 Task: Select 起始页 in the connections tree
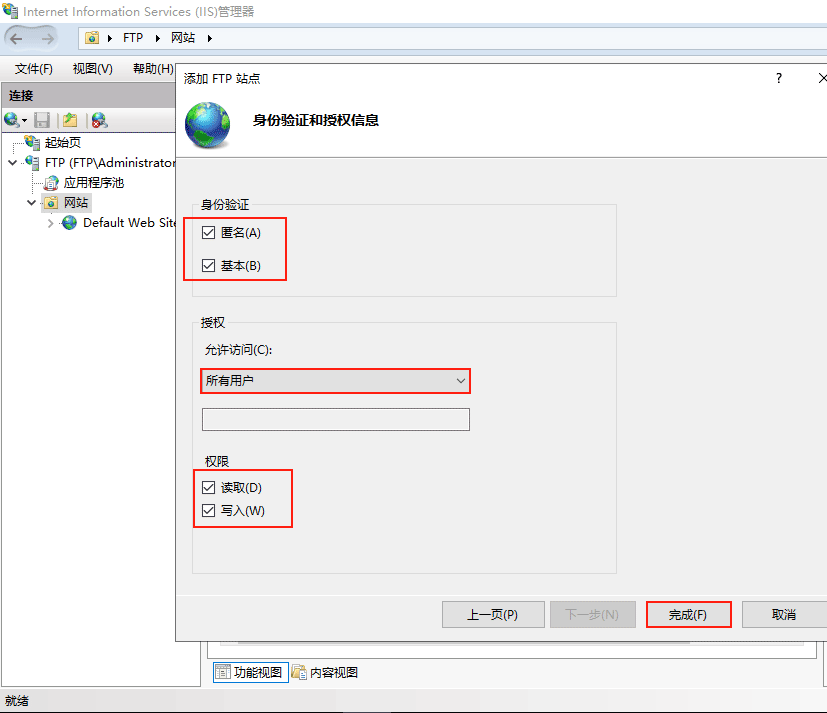(63, 142)
